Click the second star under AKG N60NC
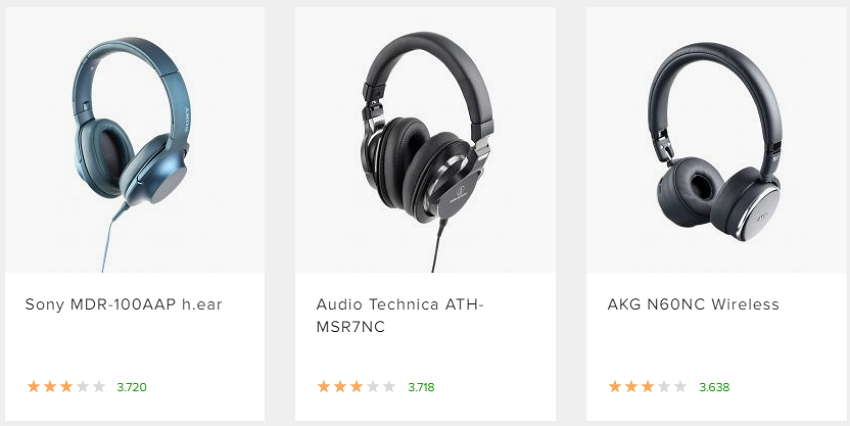 [631, 386]
